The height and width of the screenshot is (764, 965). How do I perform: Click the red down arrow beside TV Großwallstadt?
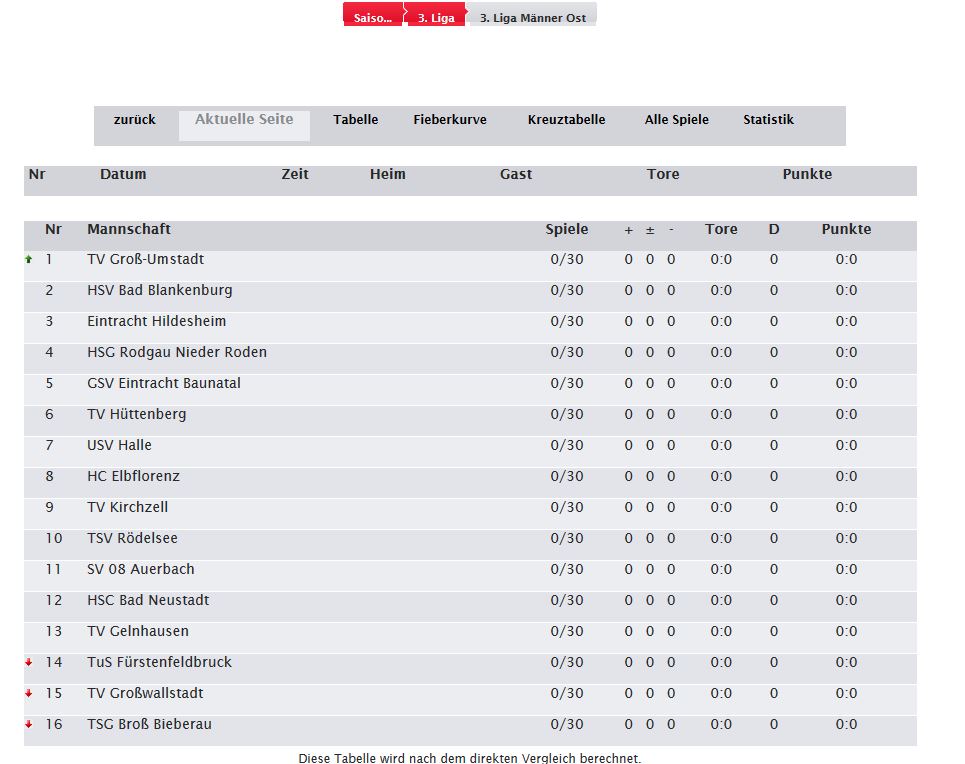[x=29, y=693]
